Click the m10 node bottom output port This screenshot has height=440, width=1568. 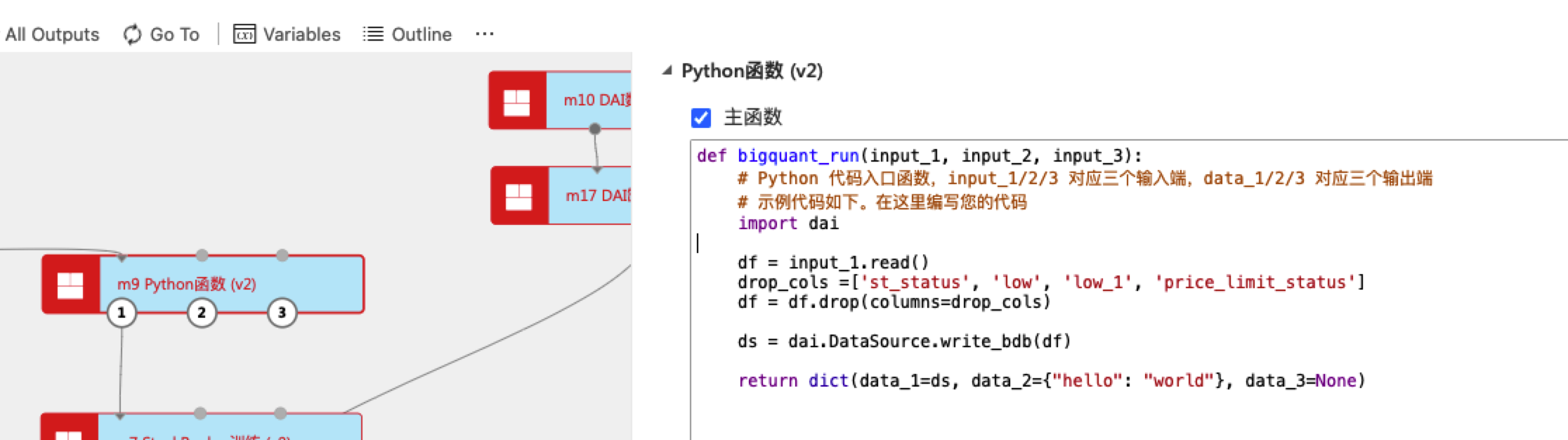595,129
